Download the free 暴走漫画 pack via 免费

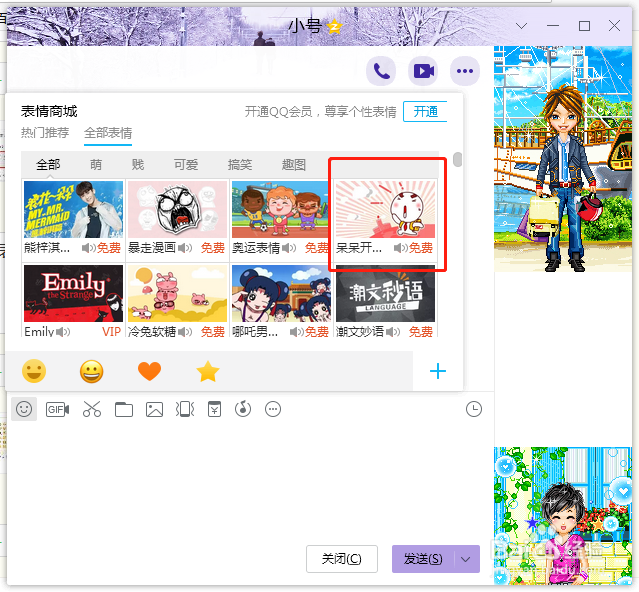pos(213,248)
